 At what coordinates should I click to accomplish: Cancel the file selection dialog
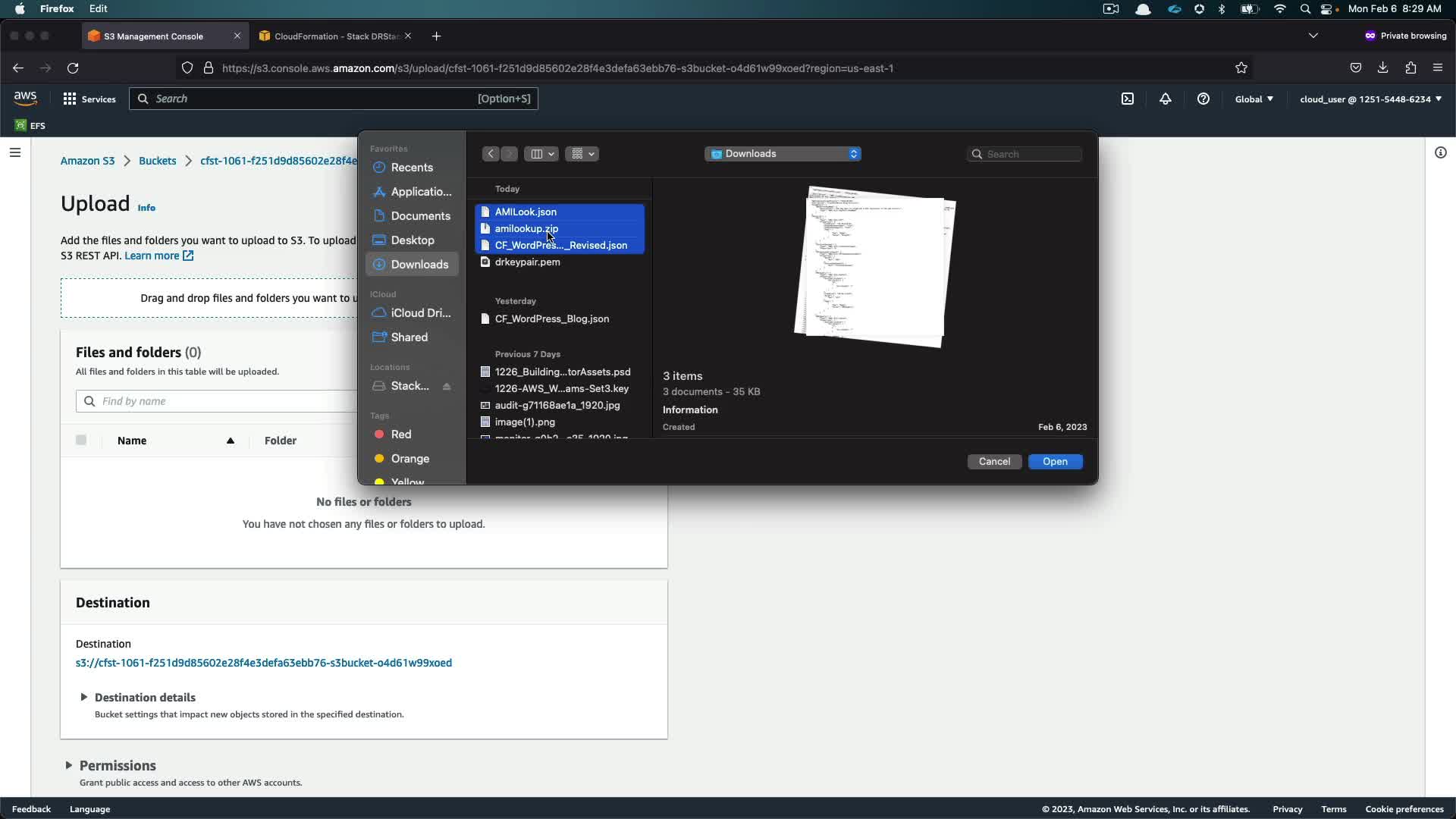(994, 461)
